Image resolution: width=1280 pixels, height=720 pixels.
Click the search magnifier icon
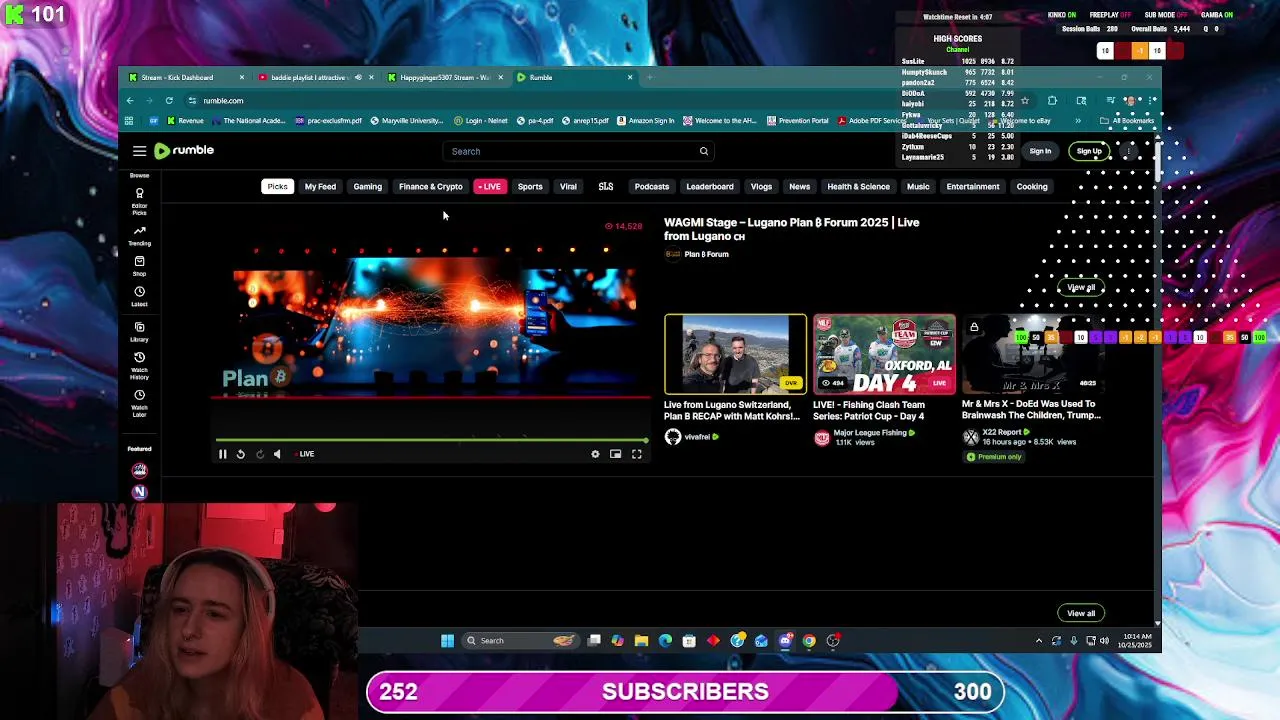(x=703, y=151)
